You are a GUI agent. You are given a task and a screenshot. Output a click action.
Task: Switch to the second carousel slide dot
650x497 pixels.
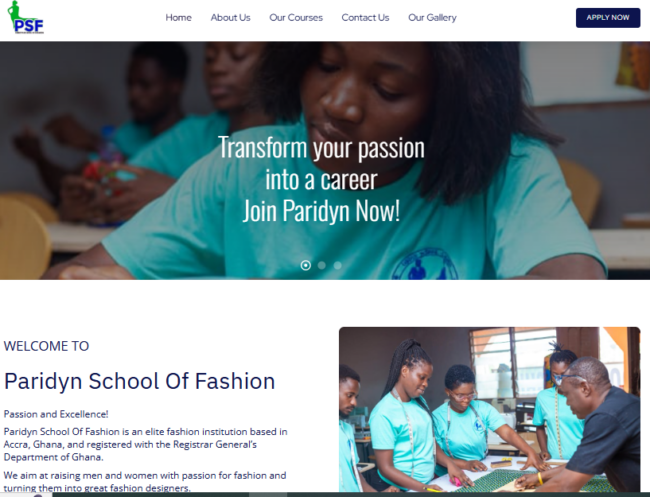point(322,265)
